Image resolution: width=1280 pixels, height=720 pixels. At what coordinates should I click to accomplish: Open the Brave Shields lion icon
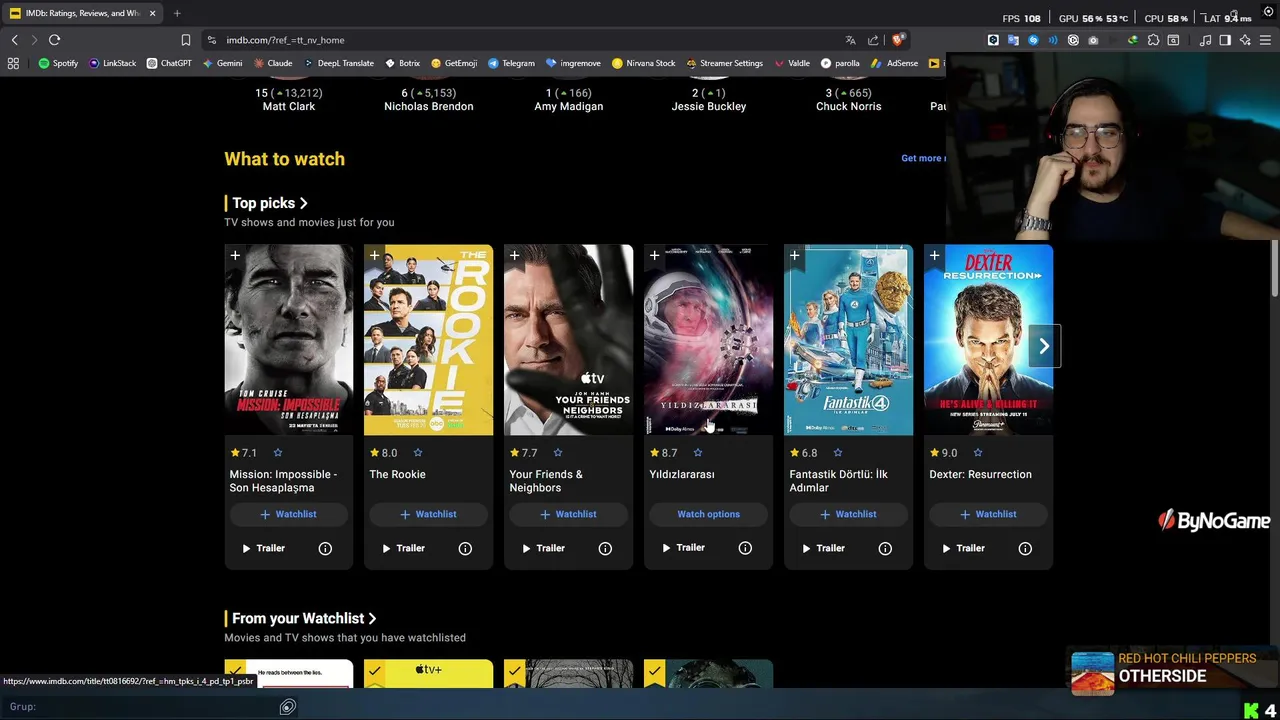click(x=898, y=40)
